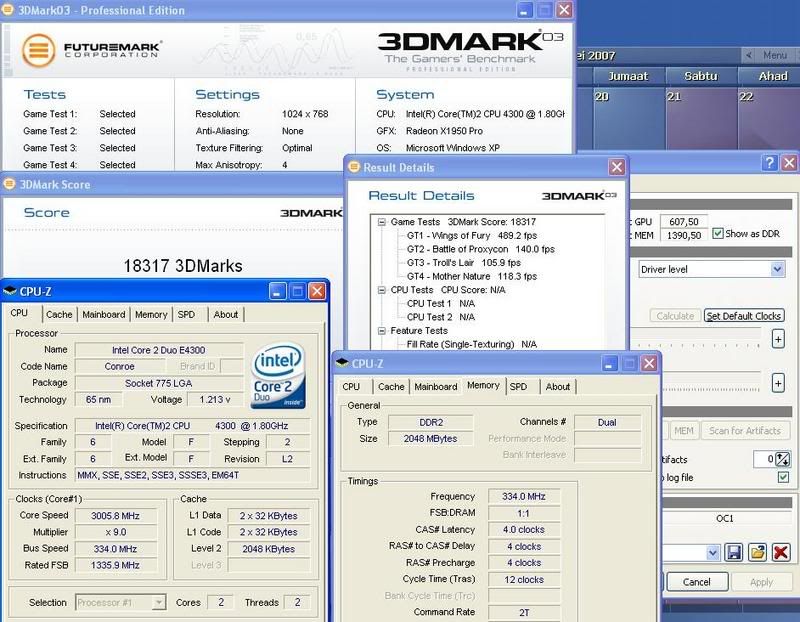The height and width of the screenshot is (622, 800).
Task: Toggle the log file checkbox
Action: 783,478
